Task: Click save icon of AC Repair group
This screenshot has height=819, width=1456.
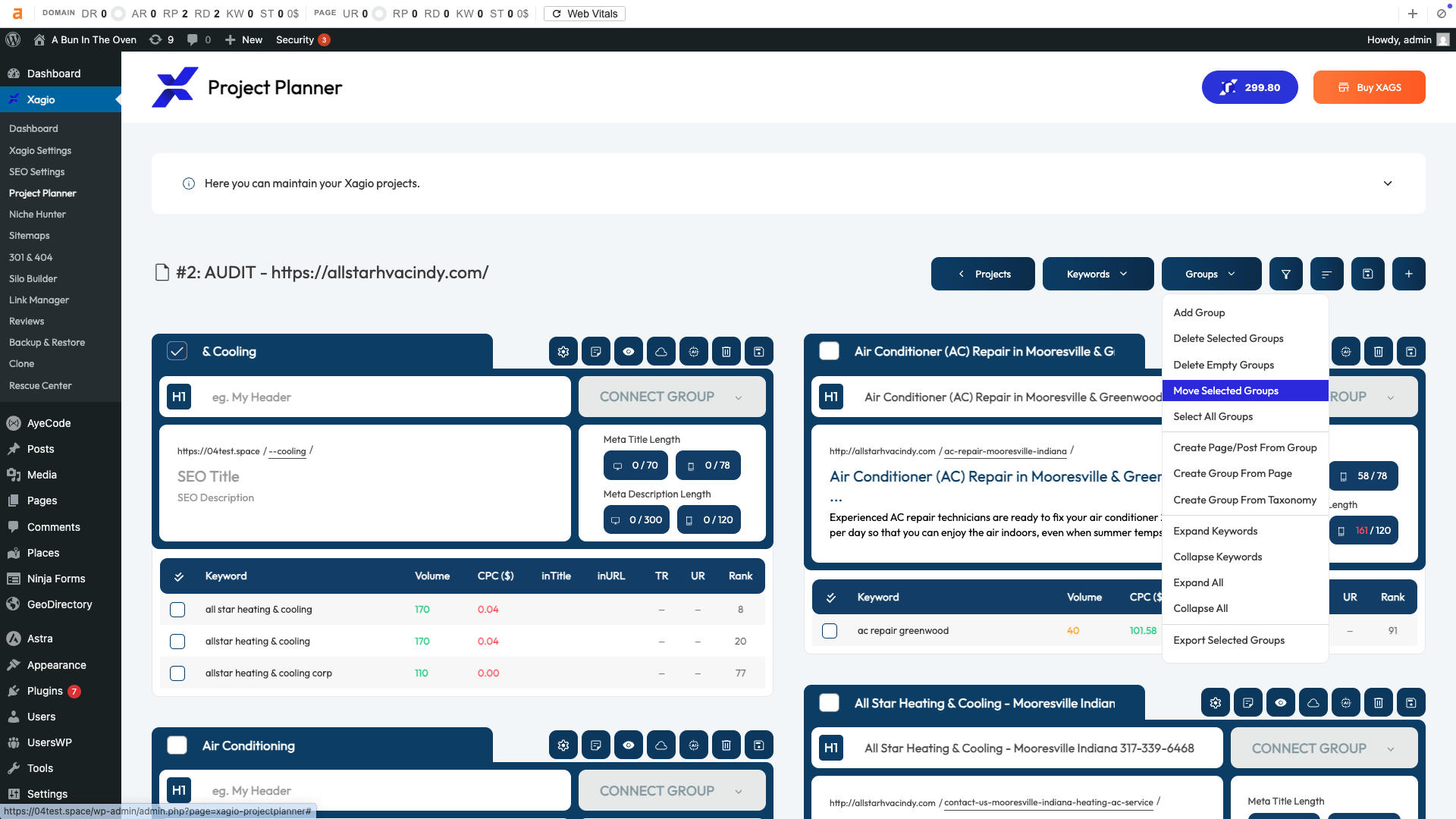Action: [1410, 352]
